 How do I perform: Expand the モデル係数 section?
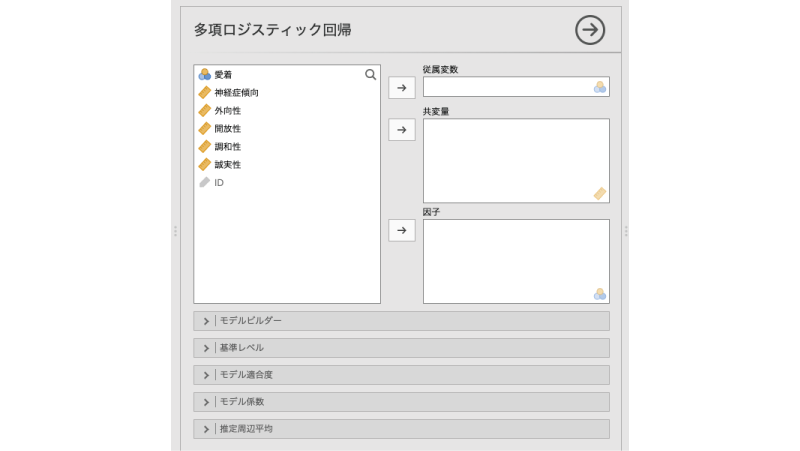tap(401, 402)
